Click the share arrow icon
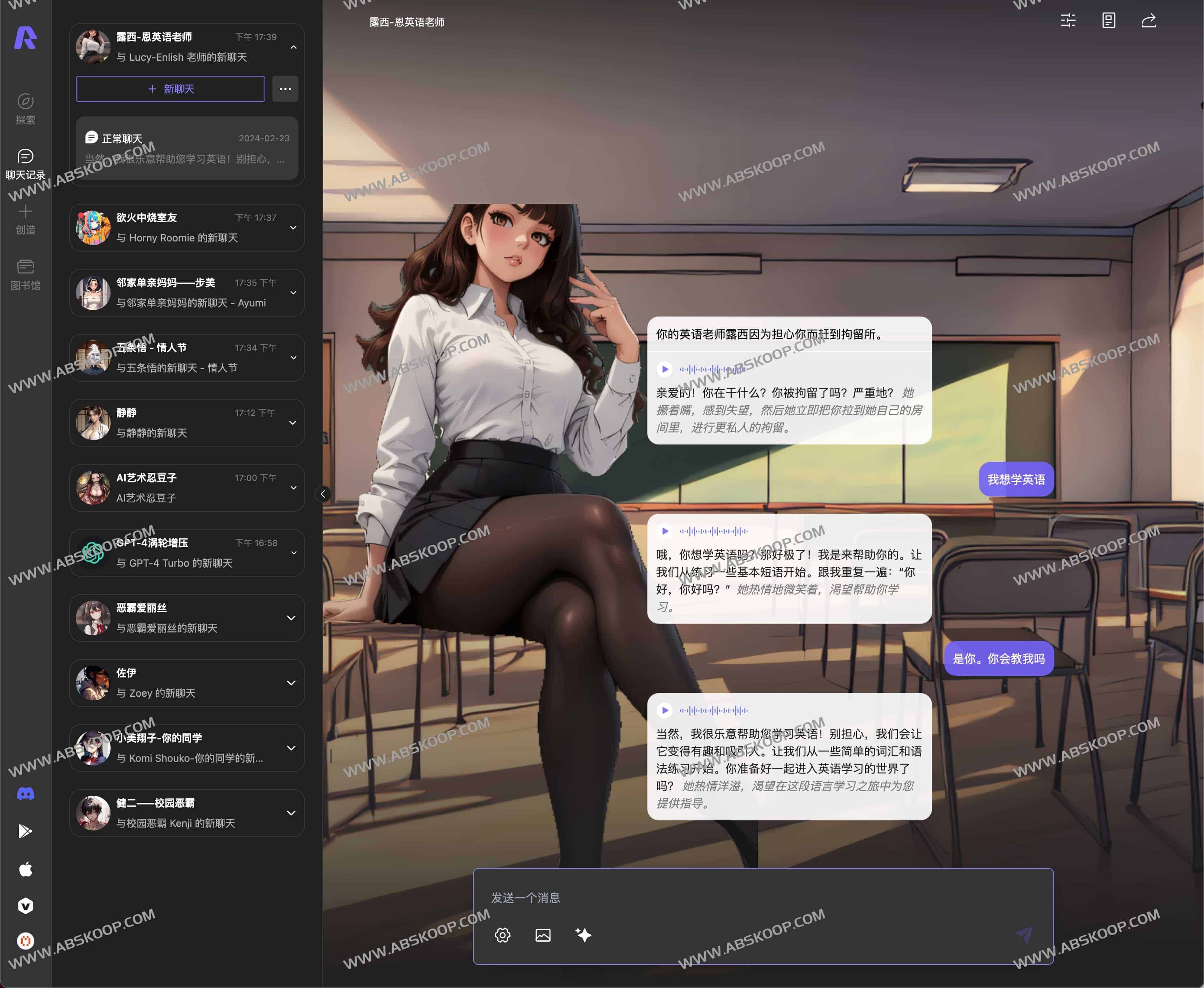The image size is (1204, 988). [x=1148, y=21]
